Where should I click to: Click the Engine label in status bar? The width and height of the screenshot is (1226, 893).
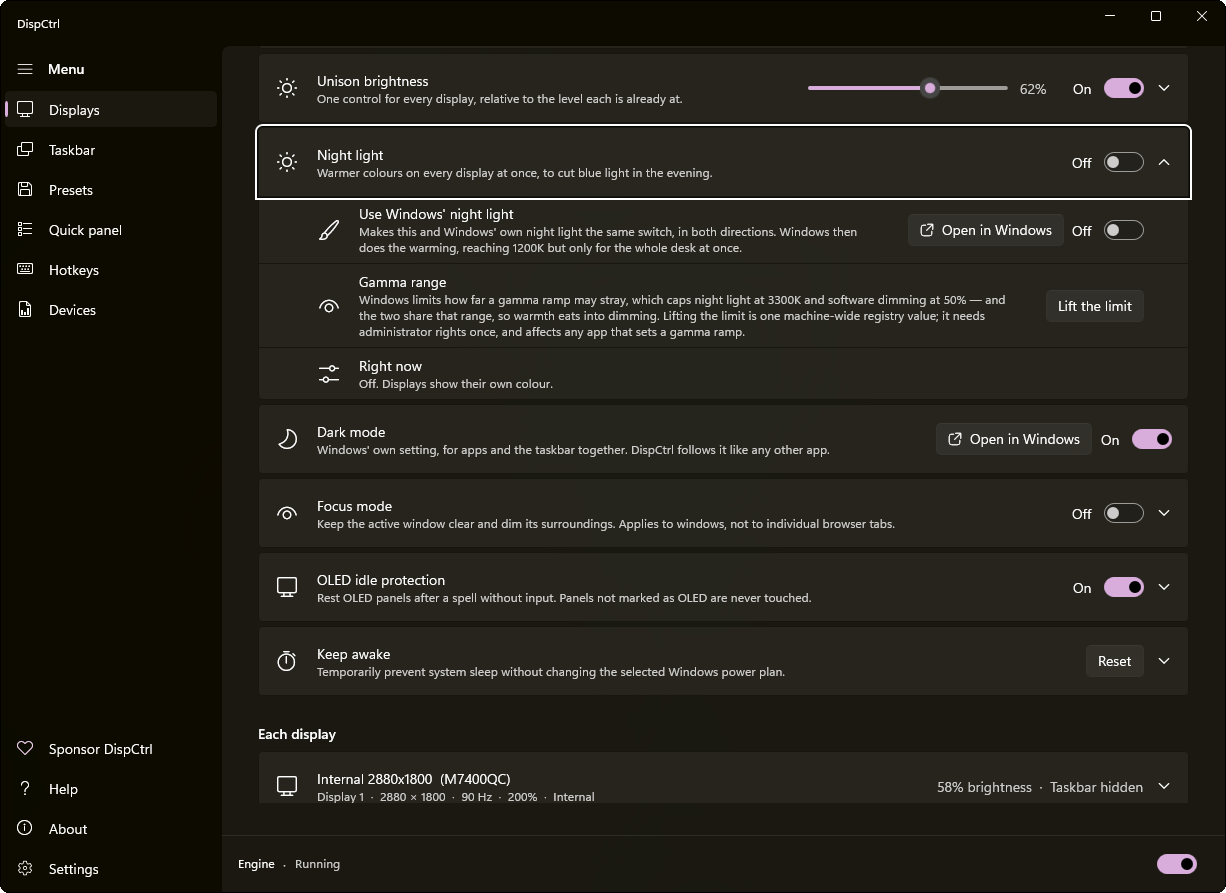click(256, 864)
